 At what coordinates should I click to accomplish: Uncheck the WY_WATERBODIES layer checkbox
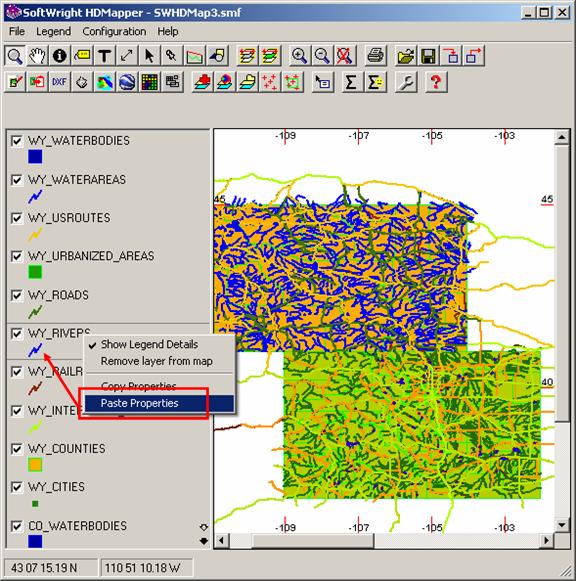coord(17,141)
